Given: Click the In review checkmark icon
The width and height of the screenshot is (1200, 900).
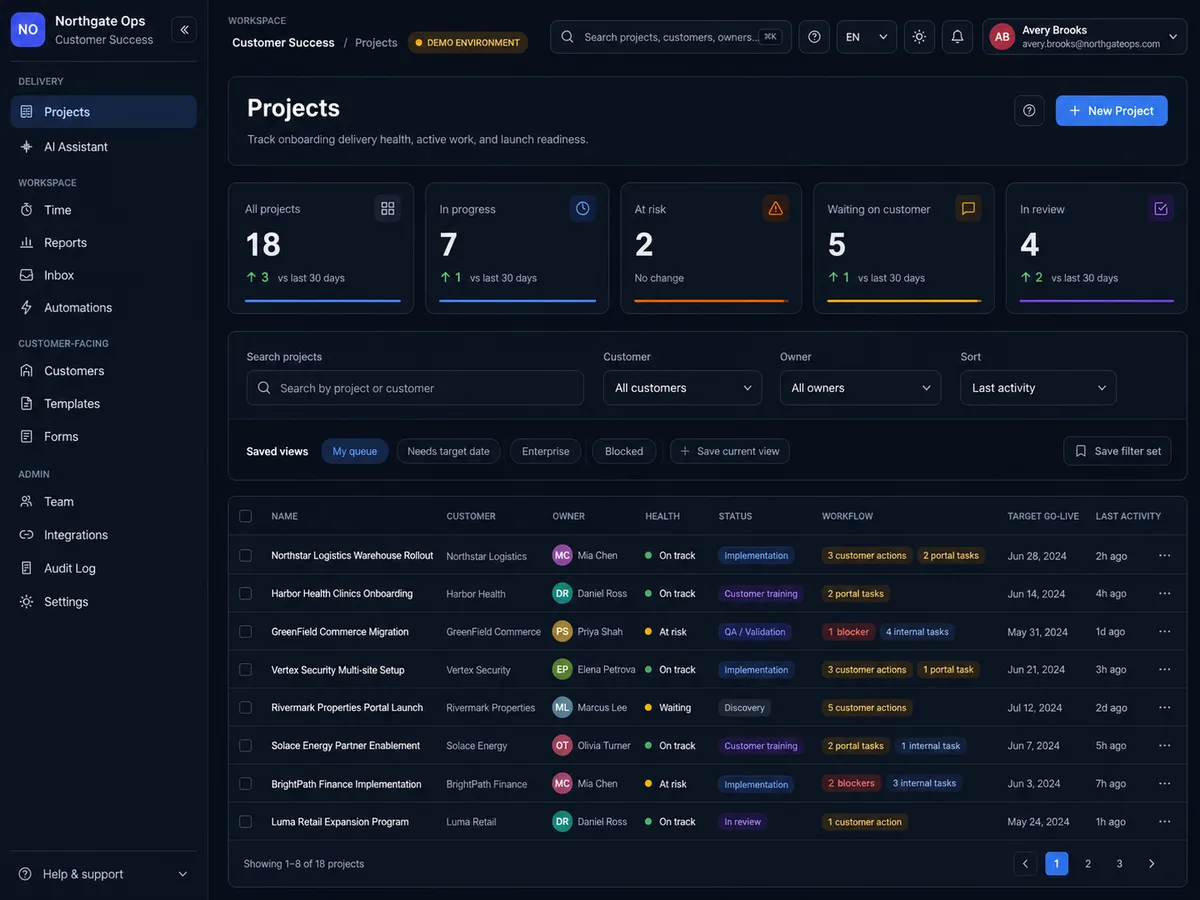Looking at the screenshot, I should pyautogui.click(x=1161, y=208).
